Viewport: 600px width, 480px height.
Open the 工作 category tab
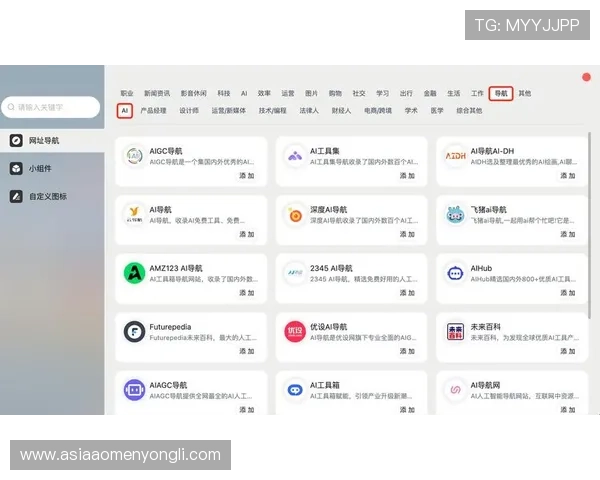pos(478,93)
